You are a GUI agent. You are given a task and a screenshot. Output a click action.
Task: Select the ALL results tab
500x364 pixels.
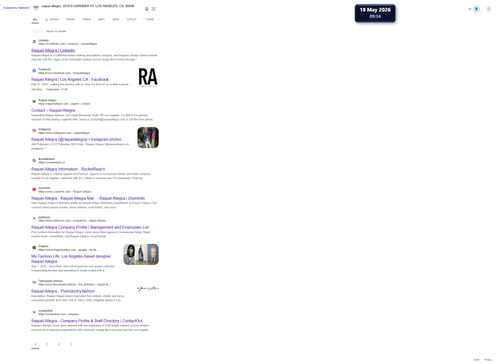coord(35,19)
